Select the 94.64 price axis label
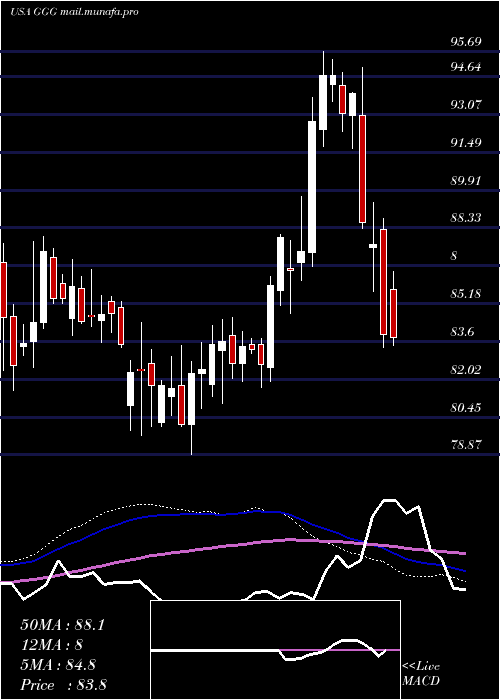 466,67
